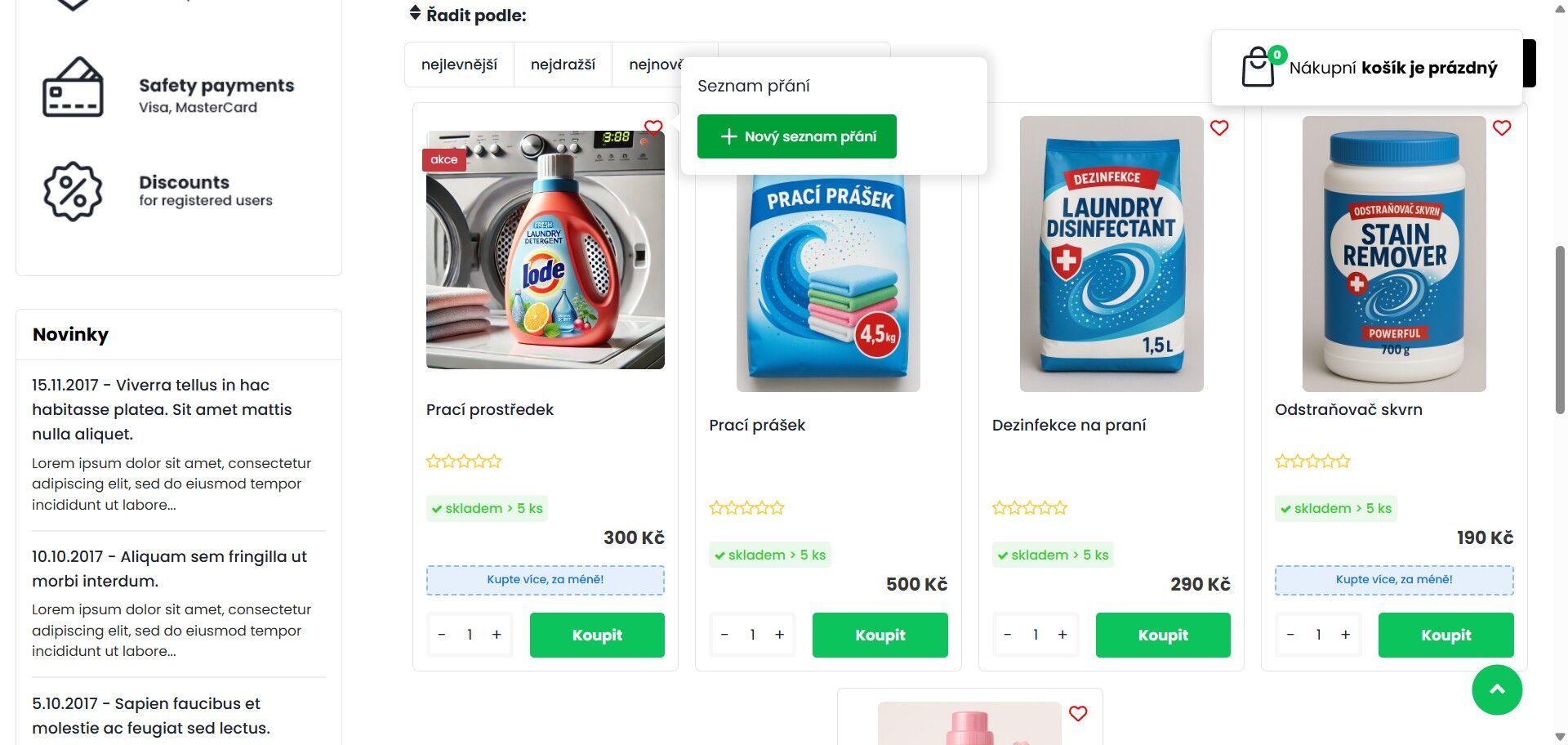Buy Dezinfekce na praní with Koupit

pyautogui.click(x=1163, y=635)
